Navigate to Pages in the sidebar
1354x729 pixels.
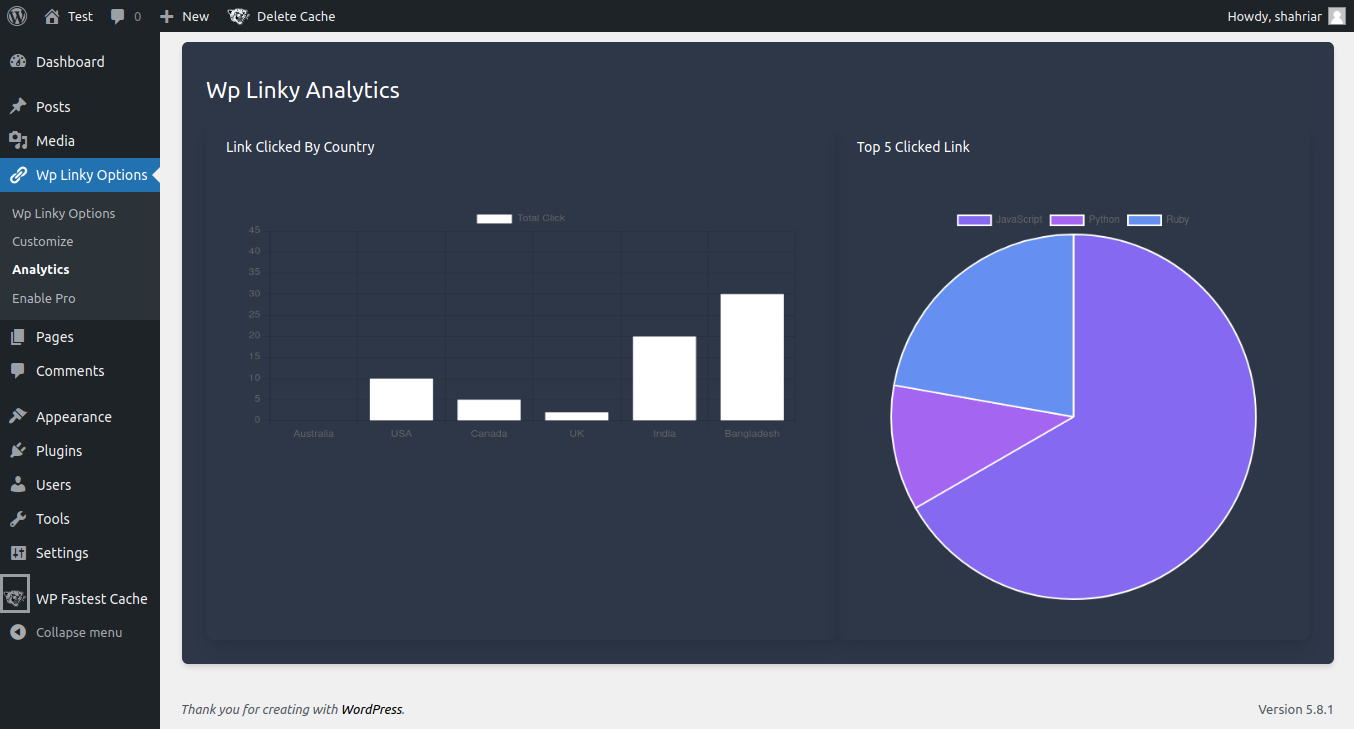[80, 337]
